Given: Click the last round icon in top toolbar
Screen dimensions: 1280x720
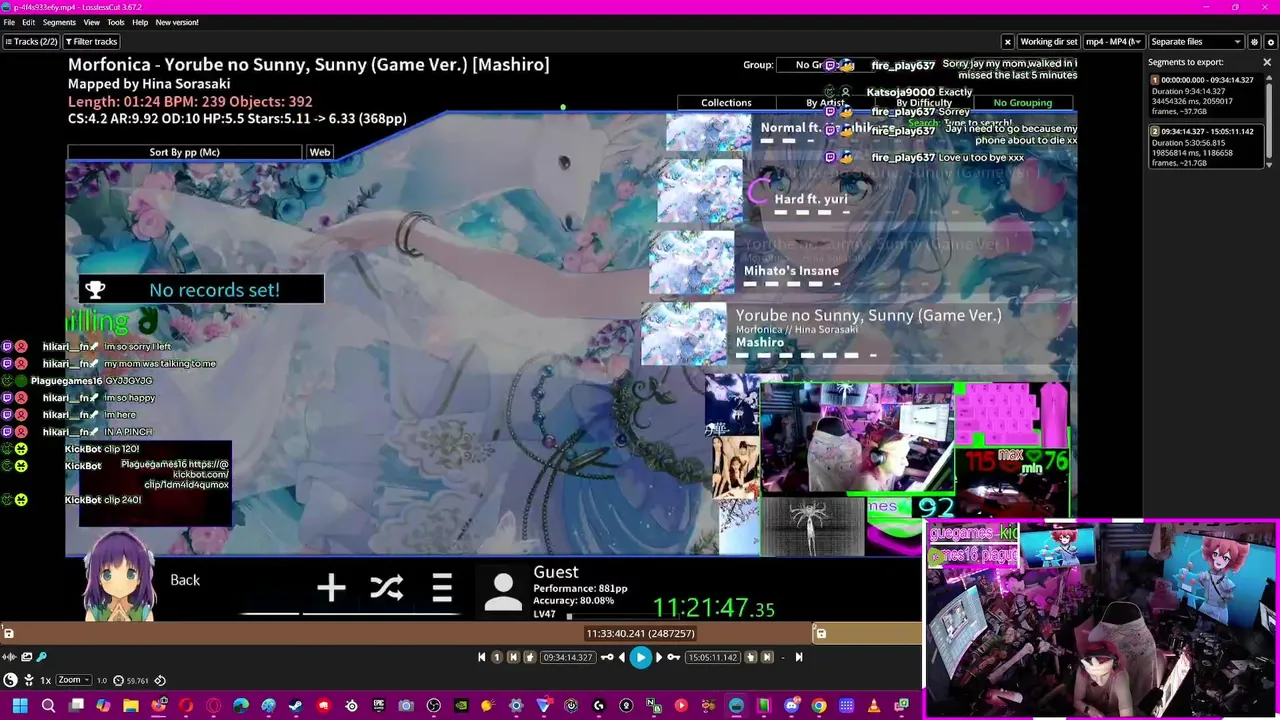Looking at the screenshot, I should 1271,42.
